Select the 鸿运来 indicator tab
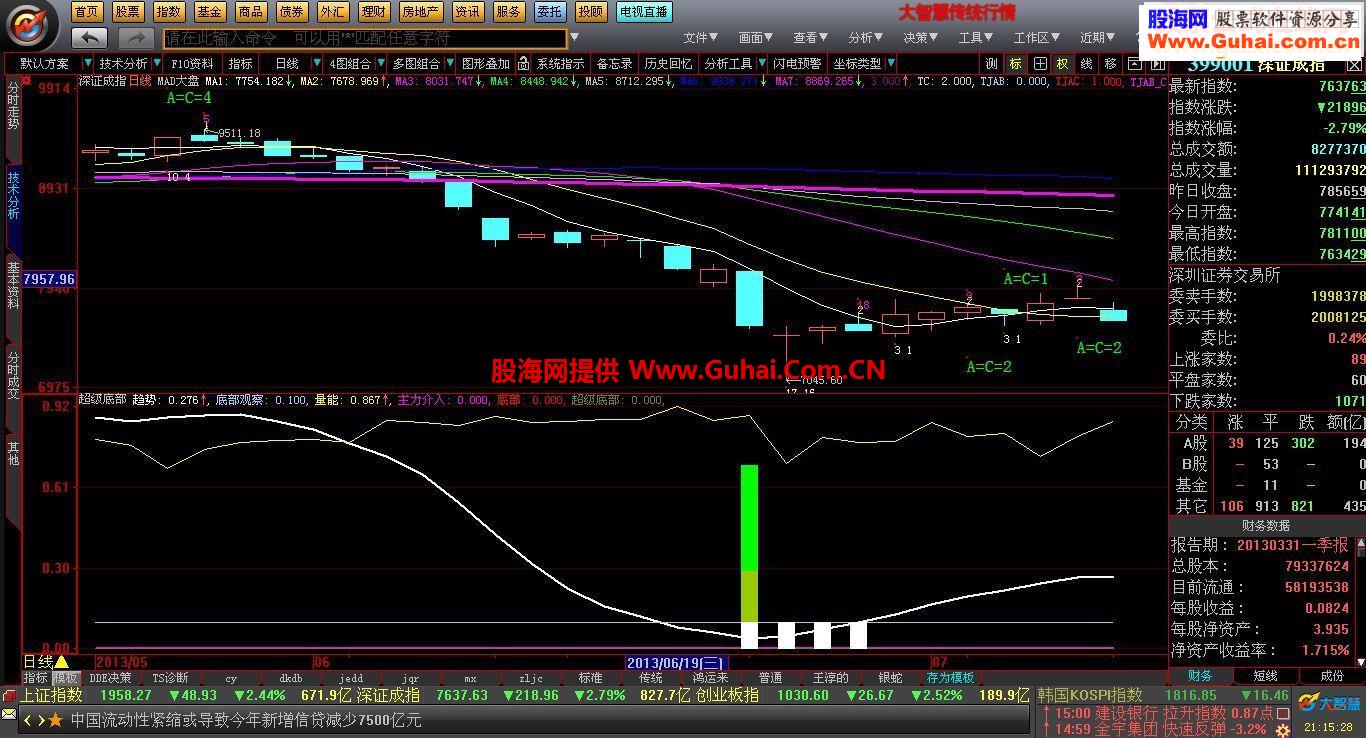 (x=710, y=677)
